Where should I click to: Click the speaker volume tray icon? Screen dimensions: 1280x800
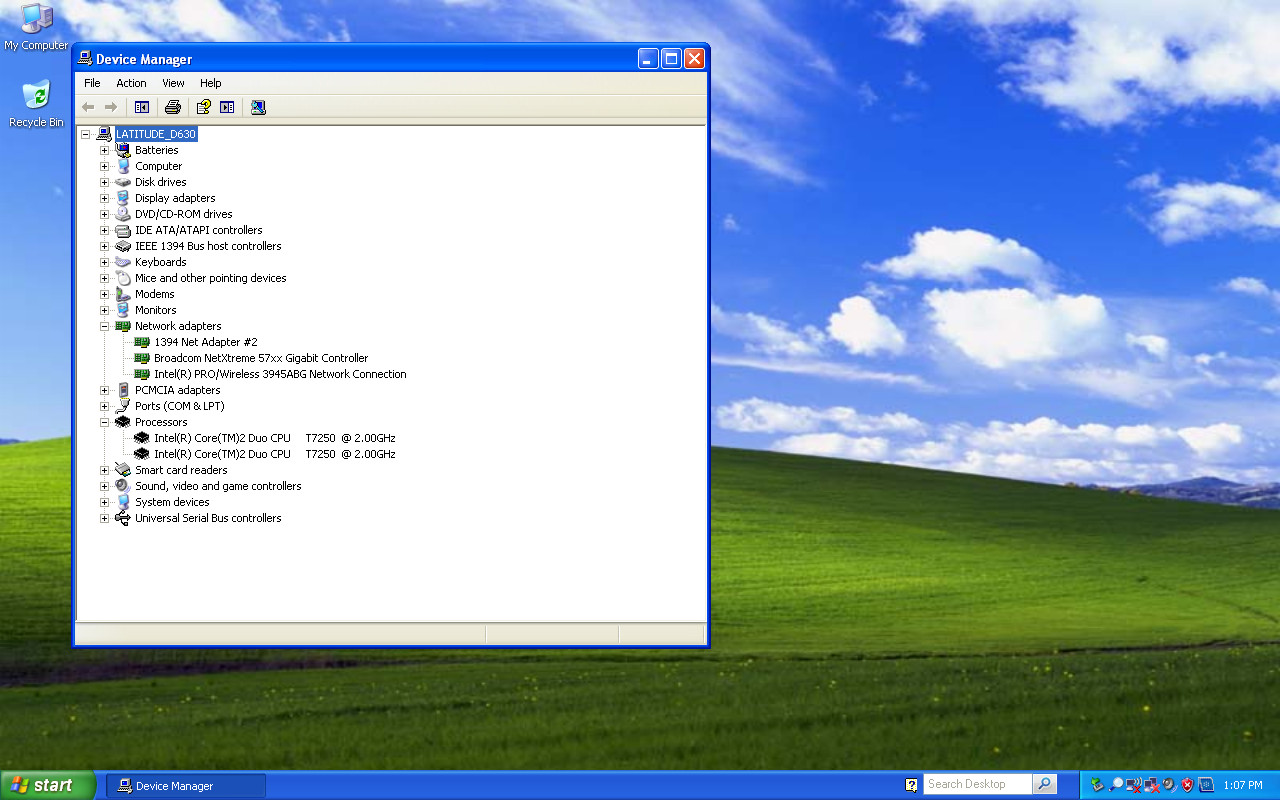click(x=1170, y=785)
